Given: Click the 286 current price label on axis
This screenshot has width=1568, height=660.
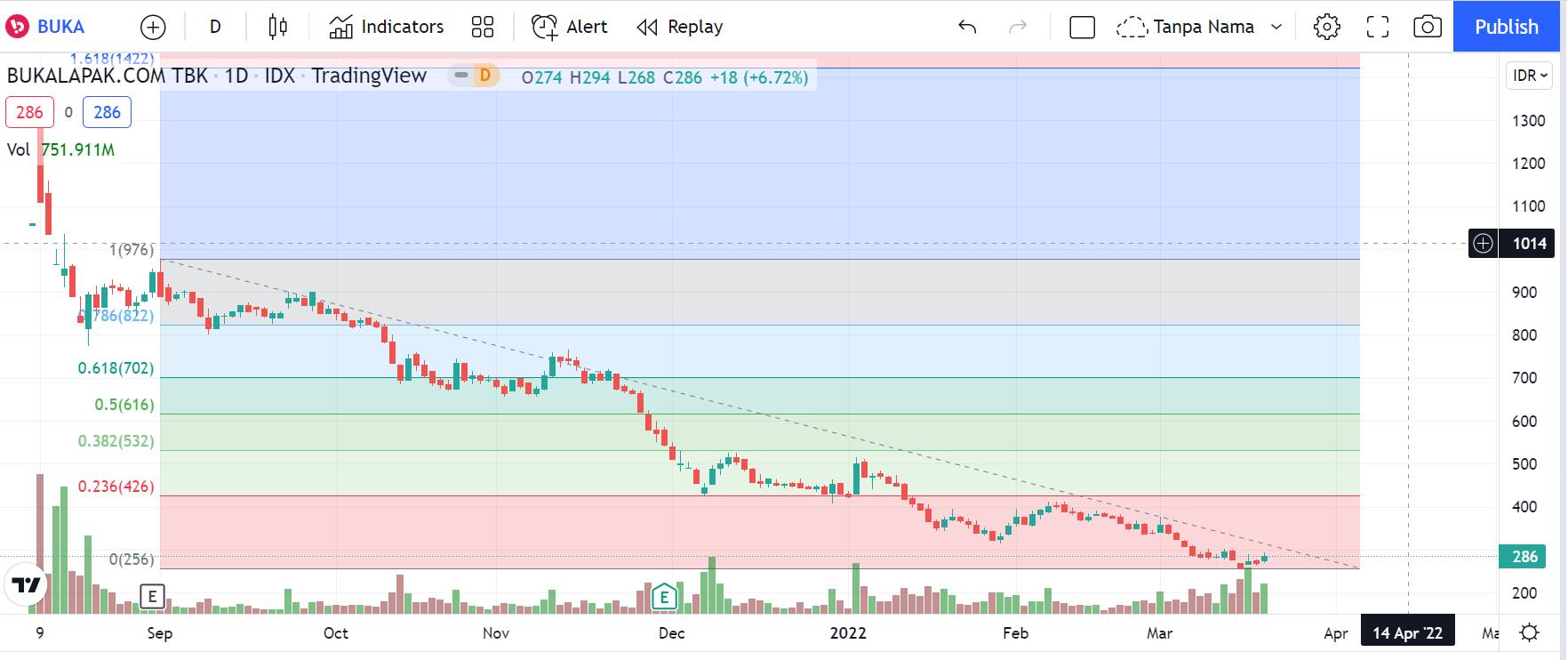Looking at the screenshot, I should (x=1524, y=556).
